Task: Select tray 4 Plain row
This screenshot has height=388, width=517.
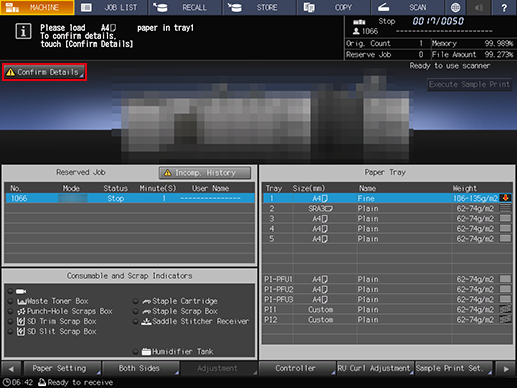Action: (x=388, y=229)
